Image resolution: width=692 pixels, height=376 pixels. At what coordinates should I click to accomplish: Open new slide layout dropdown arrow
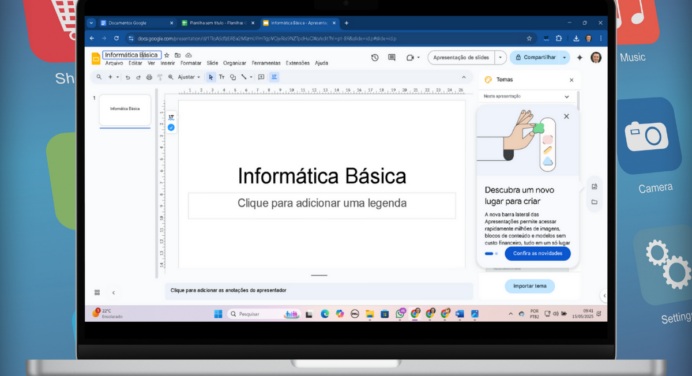pos(117,77)
